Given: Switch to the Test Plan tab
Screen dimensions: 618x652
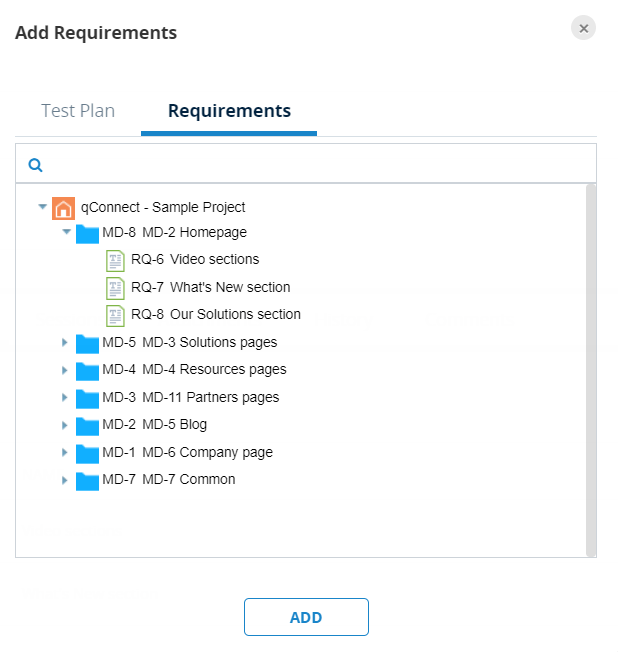Looking at the screenshot, I should coord(78,111).
